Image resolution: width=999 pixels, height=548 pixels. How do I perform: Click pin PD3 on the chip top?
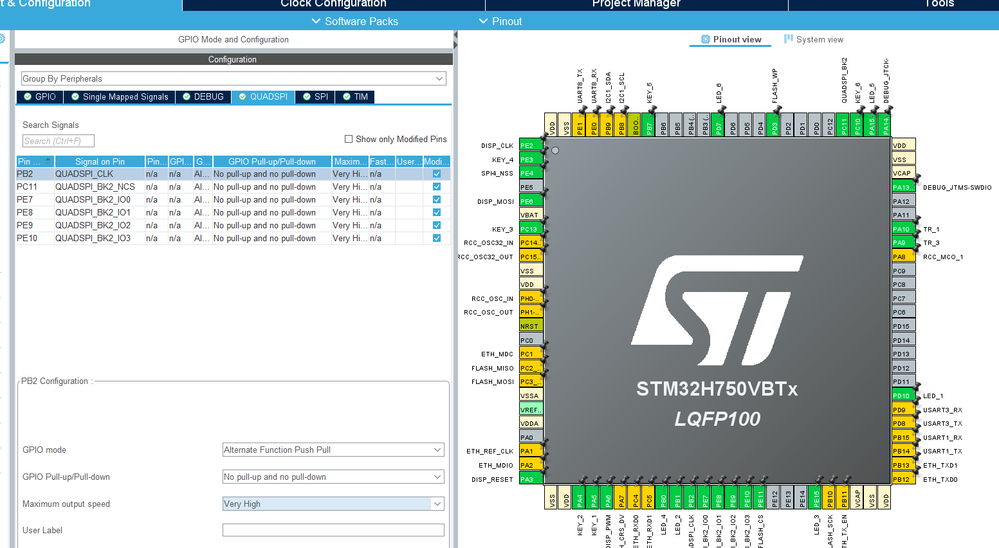774,125
